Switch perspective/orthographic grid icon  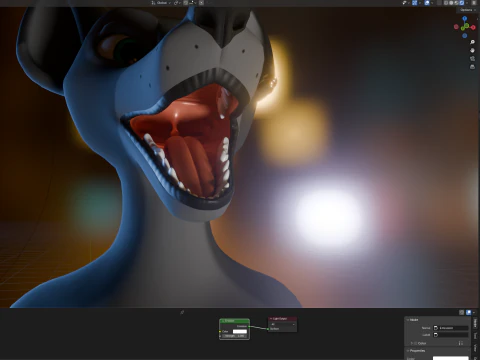pyautogui.click(x=472, y=67)
